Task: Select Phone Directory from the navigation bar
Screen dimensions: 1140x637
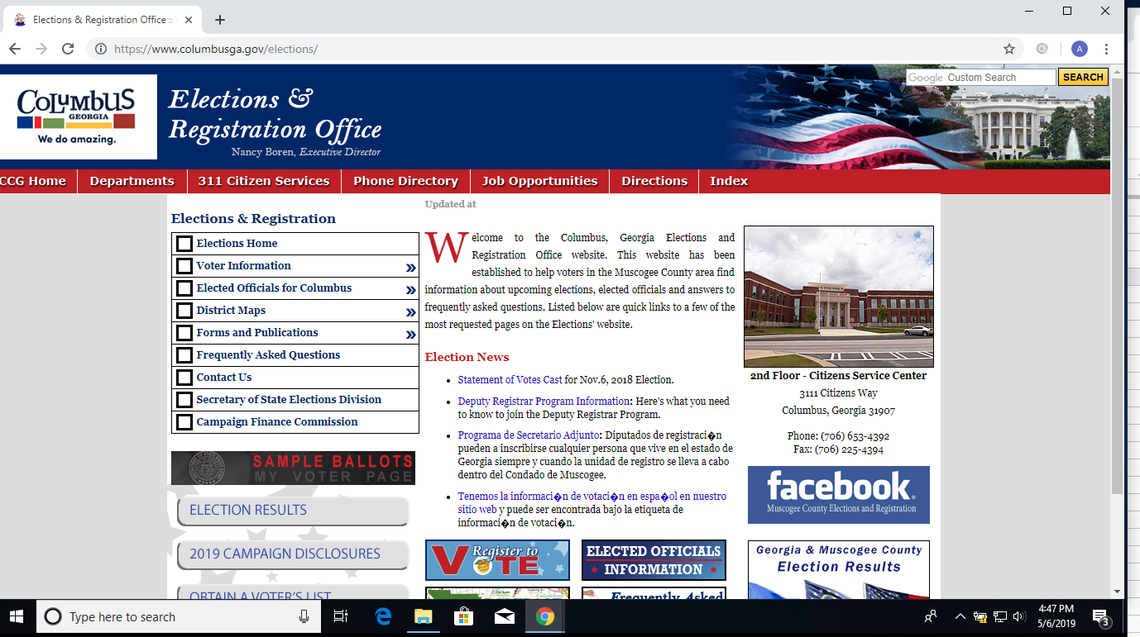Action: click(405, 181)
